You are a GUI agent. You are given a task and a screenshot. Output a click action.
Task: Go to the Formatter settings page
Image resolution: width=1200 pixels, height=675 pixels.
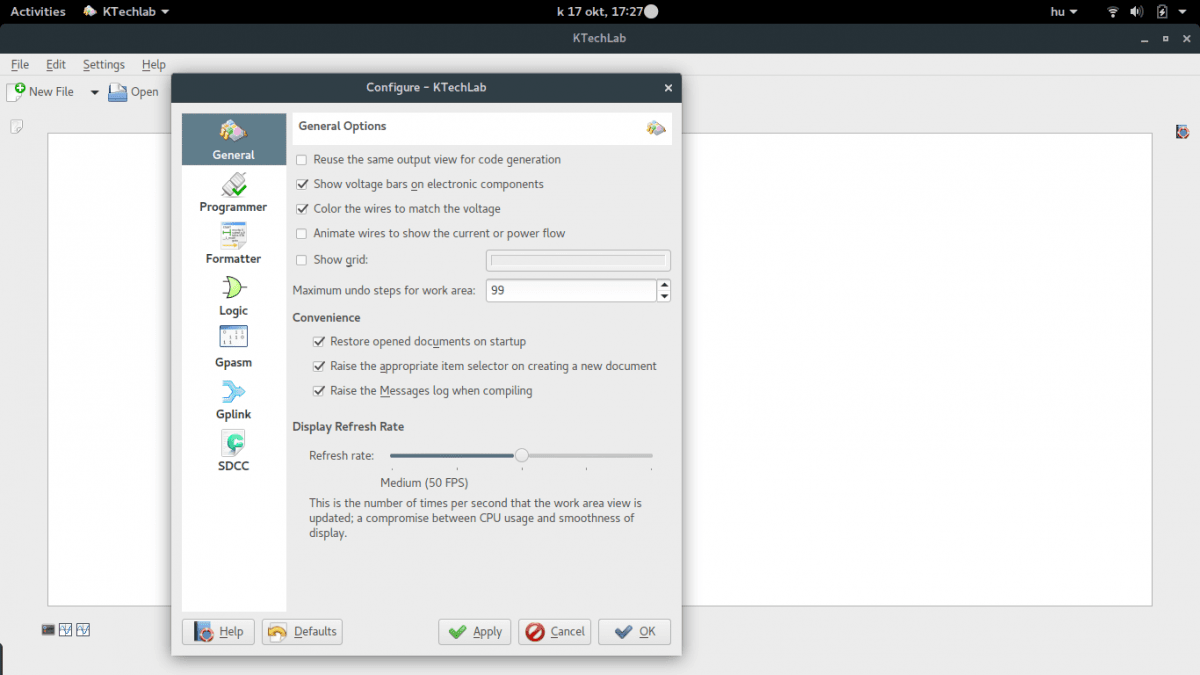coord(234,244)
